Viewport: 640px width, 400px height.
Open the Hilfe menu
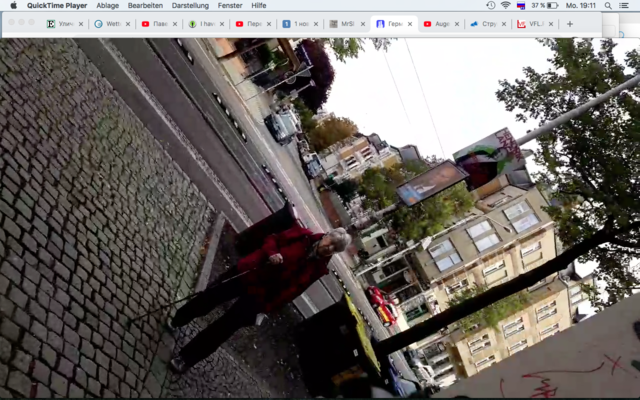coord(259,5)
